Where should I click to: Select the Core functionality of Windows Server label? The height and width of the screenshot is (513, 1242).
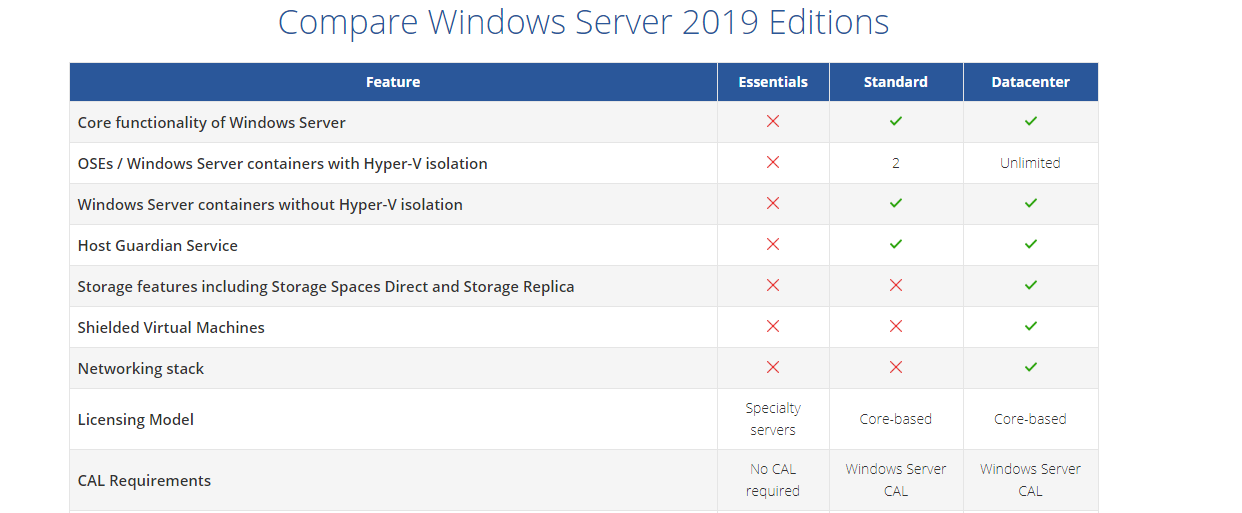(x=212, y=122)
